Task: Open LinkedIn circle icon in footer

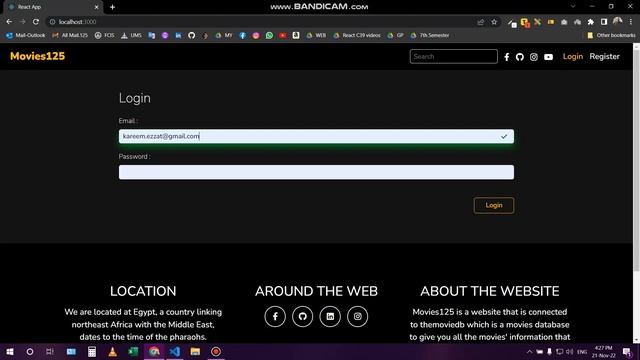Action: pos(330,316)
